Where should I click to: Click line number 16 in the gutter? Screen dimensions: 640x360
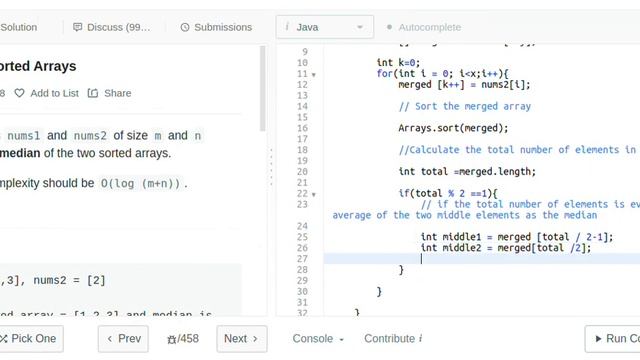click(x=302, y=128)
